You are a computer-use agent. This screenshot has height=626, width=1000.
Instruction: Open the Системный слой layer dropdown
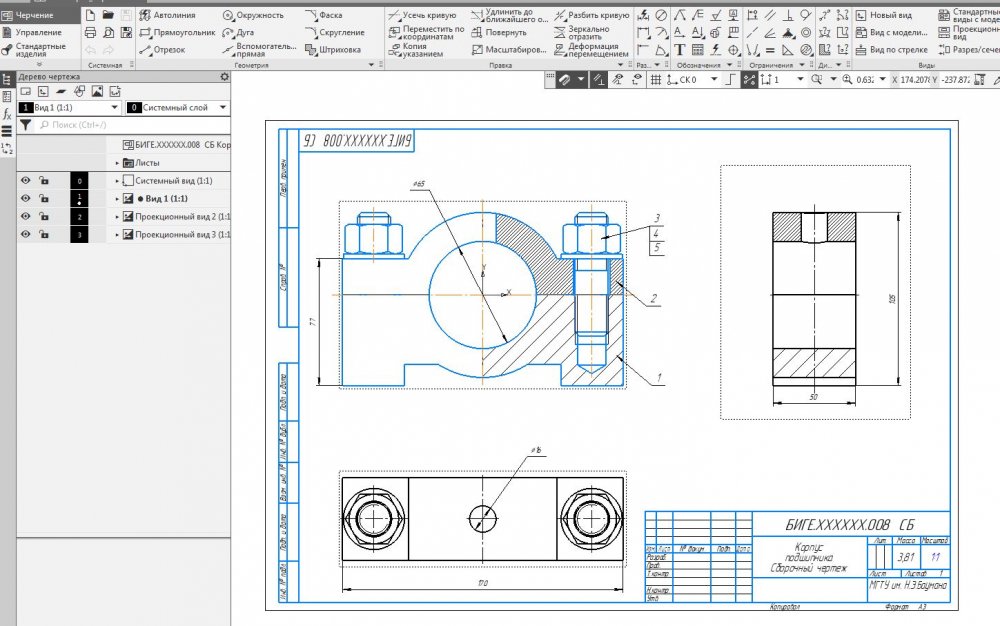222,107
